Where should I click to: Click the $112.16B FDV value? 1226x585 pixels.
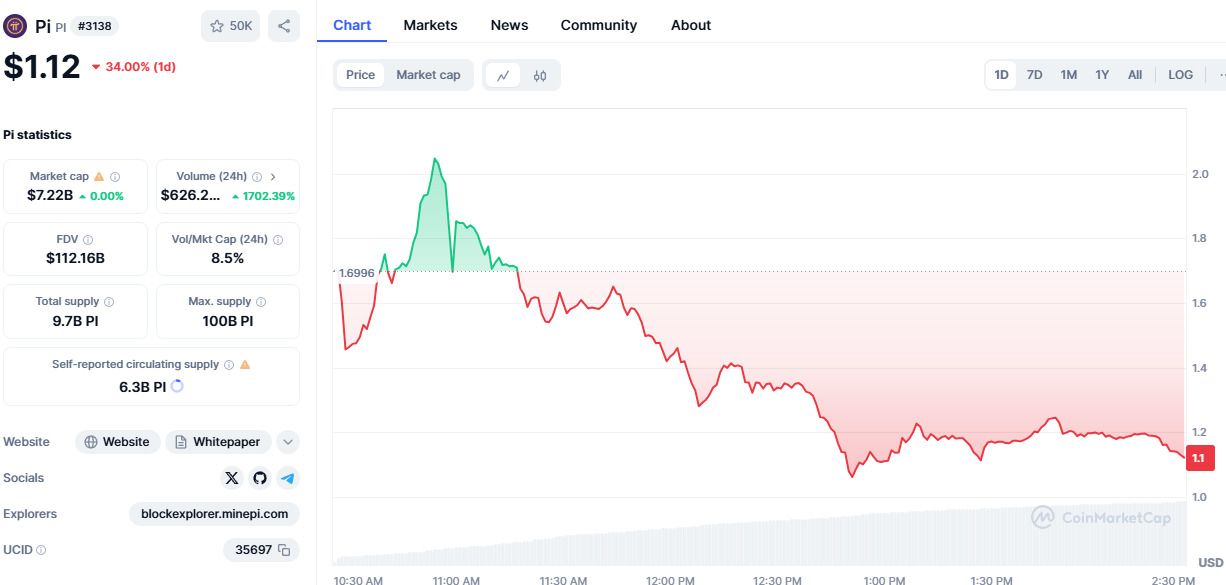75,258
